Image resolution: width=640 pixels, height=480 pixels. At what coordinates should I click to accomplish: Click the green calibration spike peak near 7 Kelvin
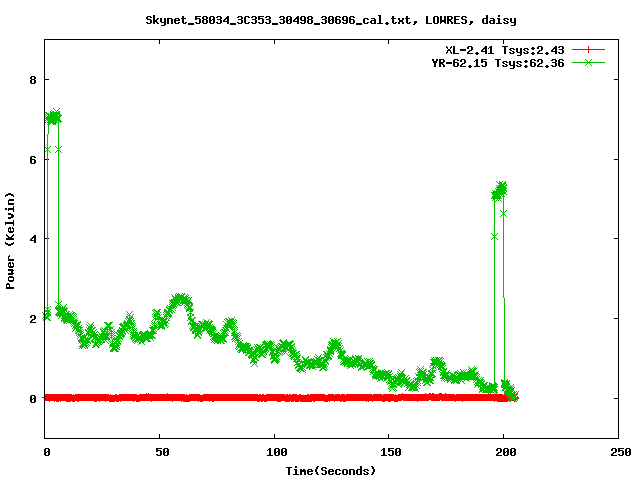point(53,118)
